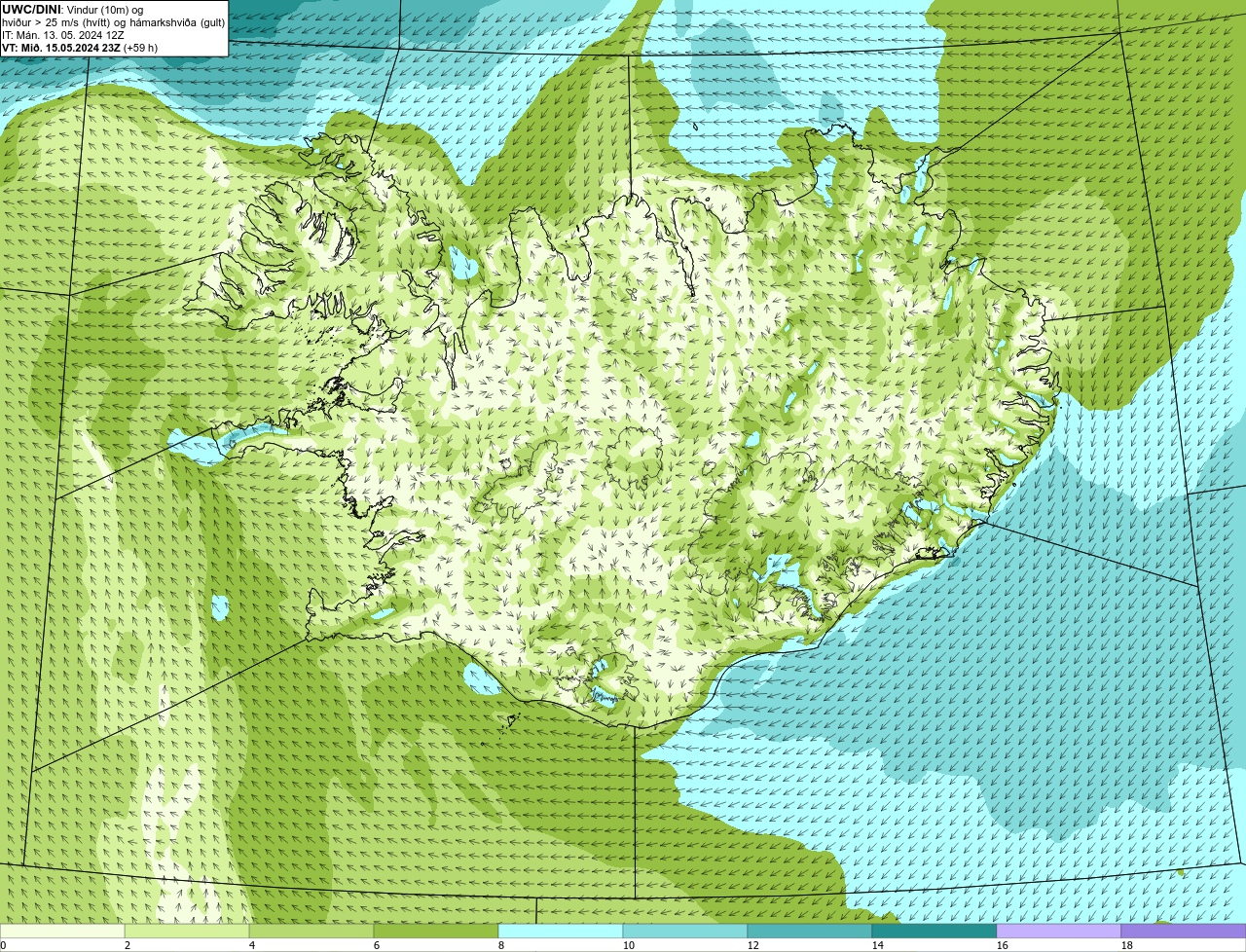The image size is (1246, 952).
Task: Click the light green 2–4 m/s legend swatch
Action: tap(187, 932)
